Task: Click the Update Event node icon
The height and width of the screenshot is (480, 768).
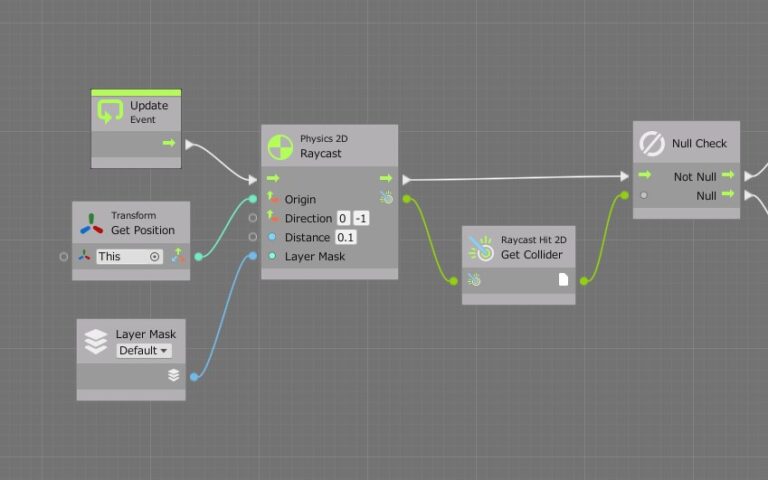Action: 110,112
